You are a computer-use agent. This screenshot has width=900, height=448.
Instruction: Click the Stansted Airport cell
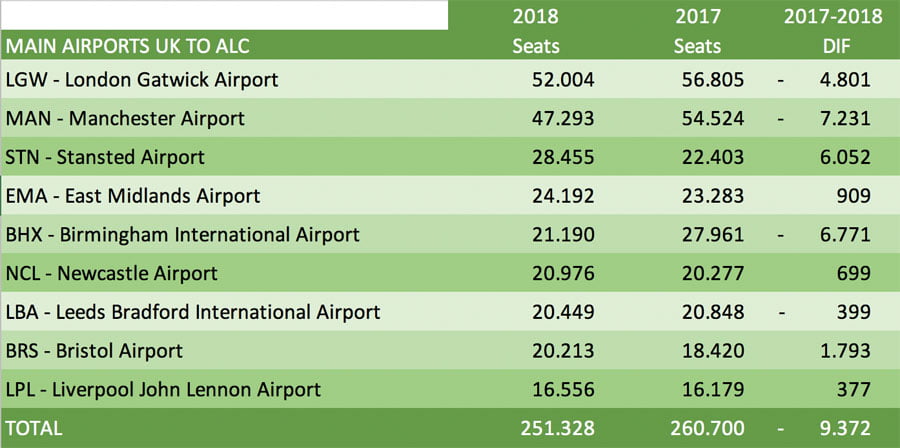105,157
